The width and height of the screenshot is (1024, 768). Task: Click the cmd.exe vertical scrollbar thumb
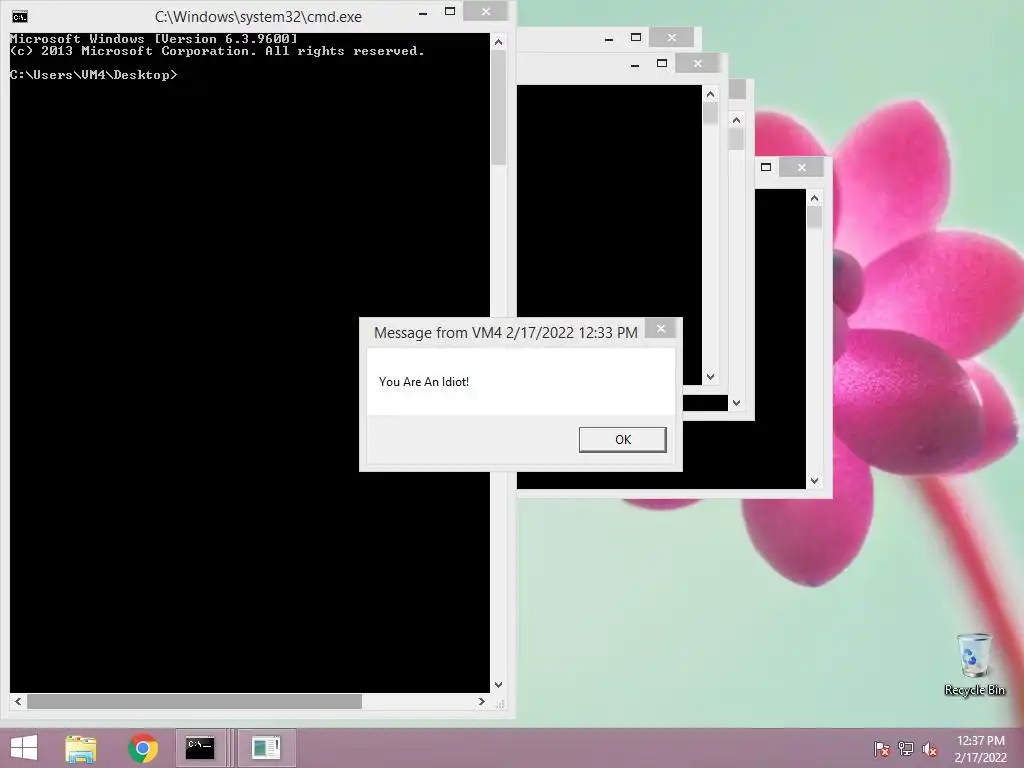(498, 108)
